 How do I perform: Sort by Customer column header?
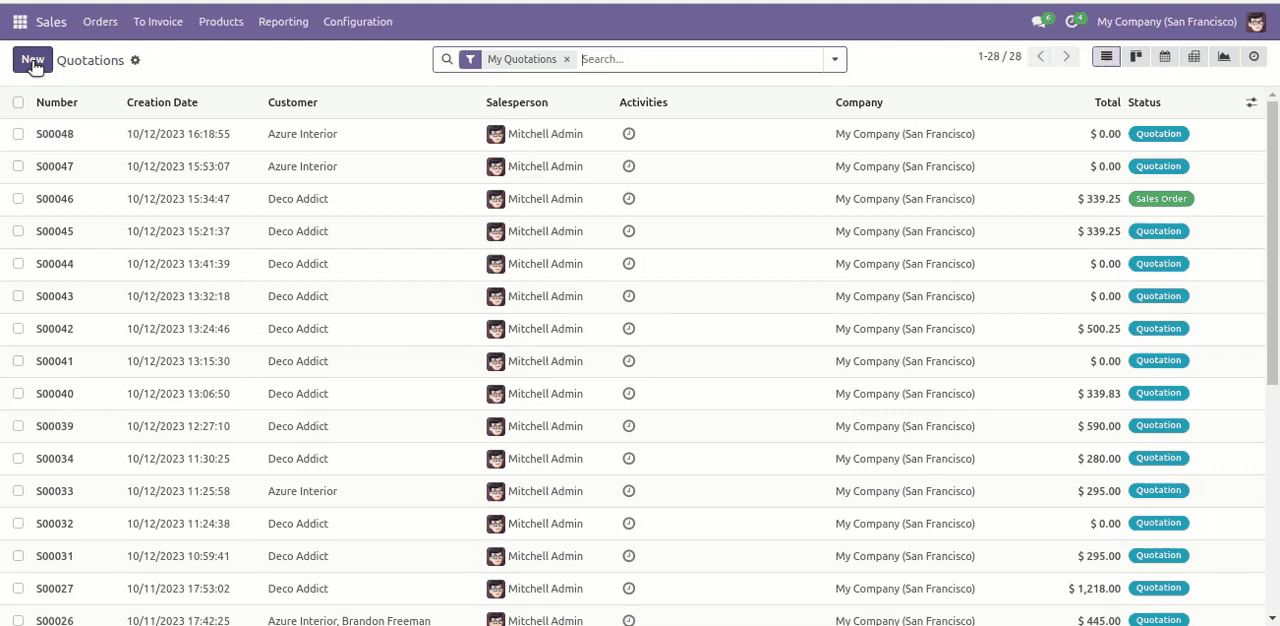[293, 102]
